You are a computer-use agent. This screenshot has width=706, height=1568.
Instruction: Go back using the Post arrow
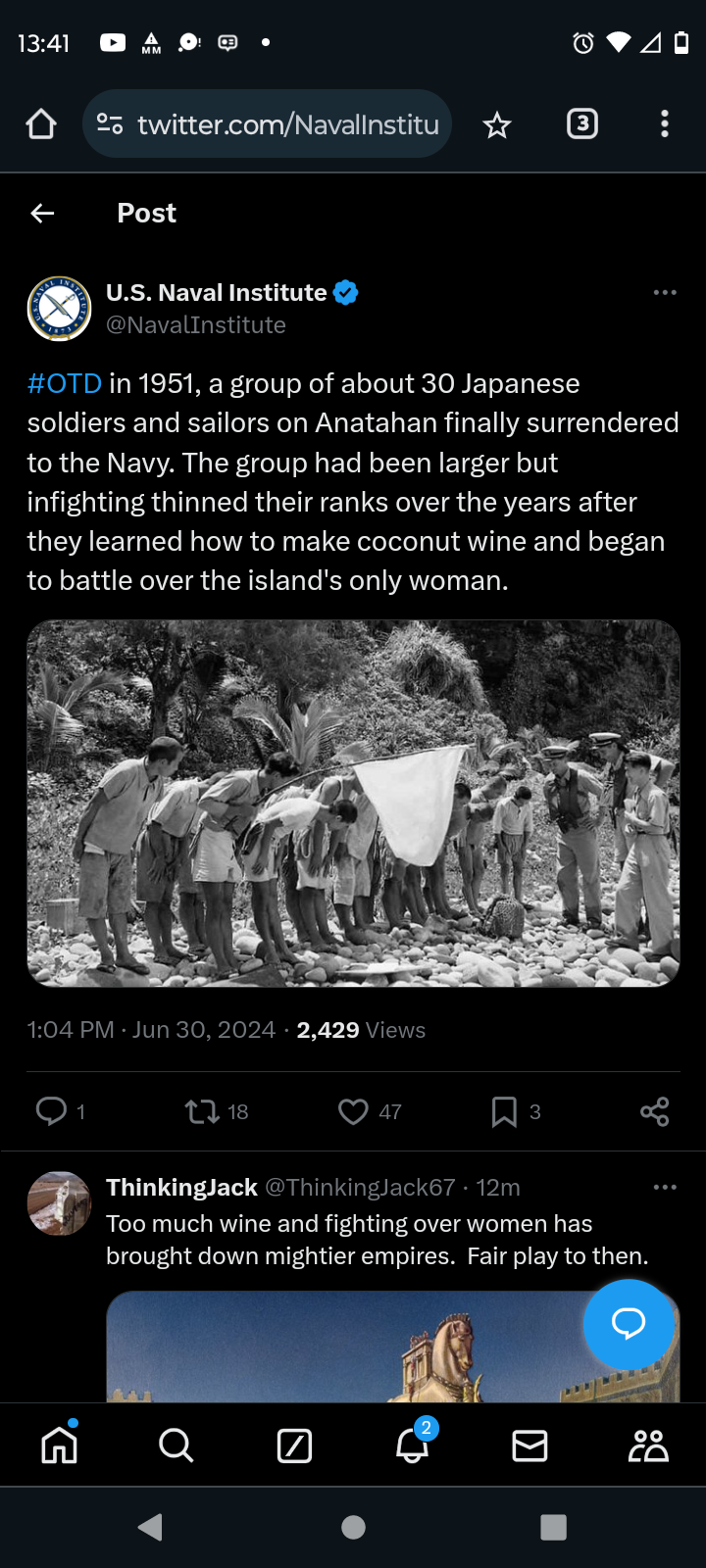(42, 213)
